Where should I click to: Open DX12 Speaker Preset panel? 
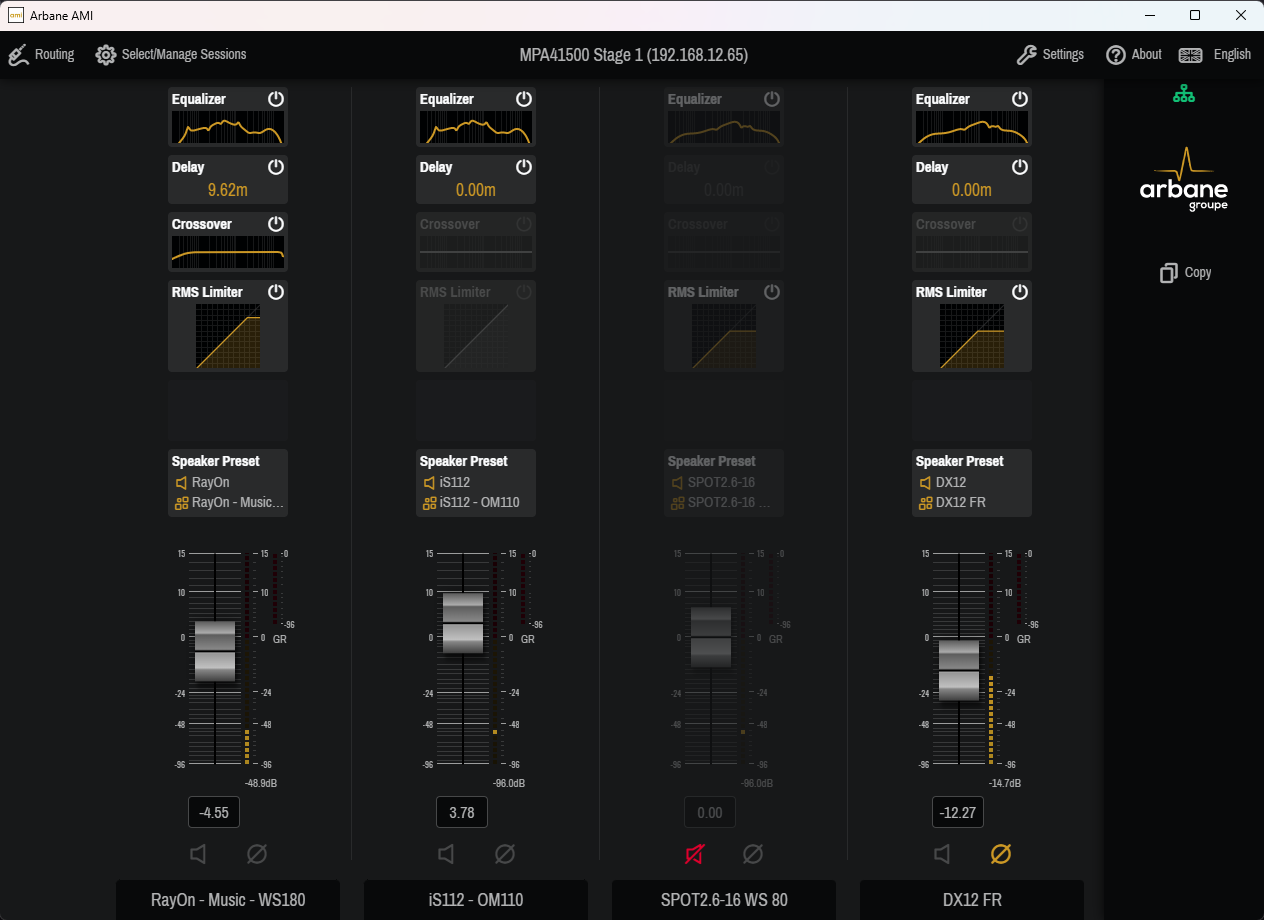click(x=972, y=483)
